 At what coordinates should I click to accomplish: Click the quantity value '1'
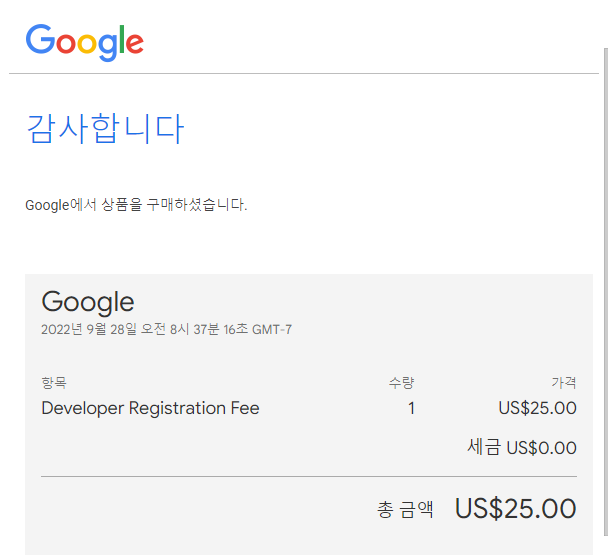411,408
